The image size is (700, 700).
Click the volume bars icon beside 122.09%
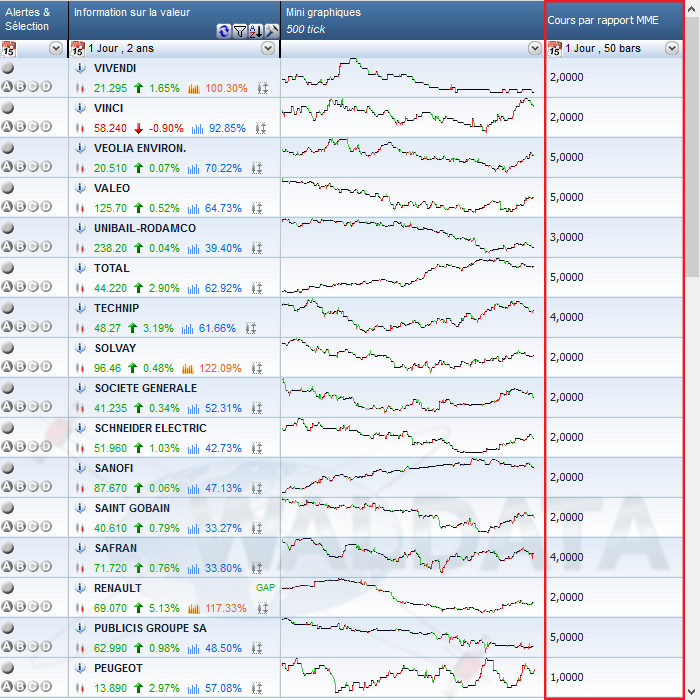click(188, 369)
